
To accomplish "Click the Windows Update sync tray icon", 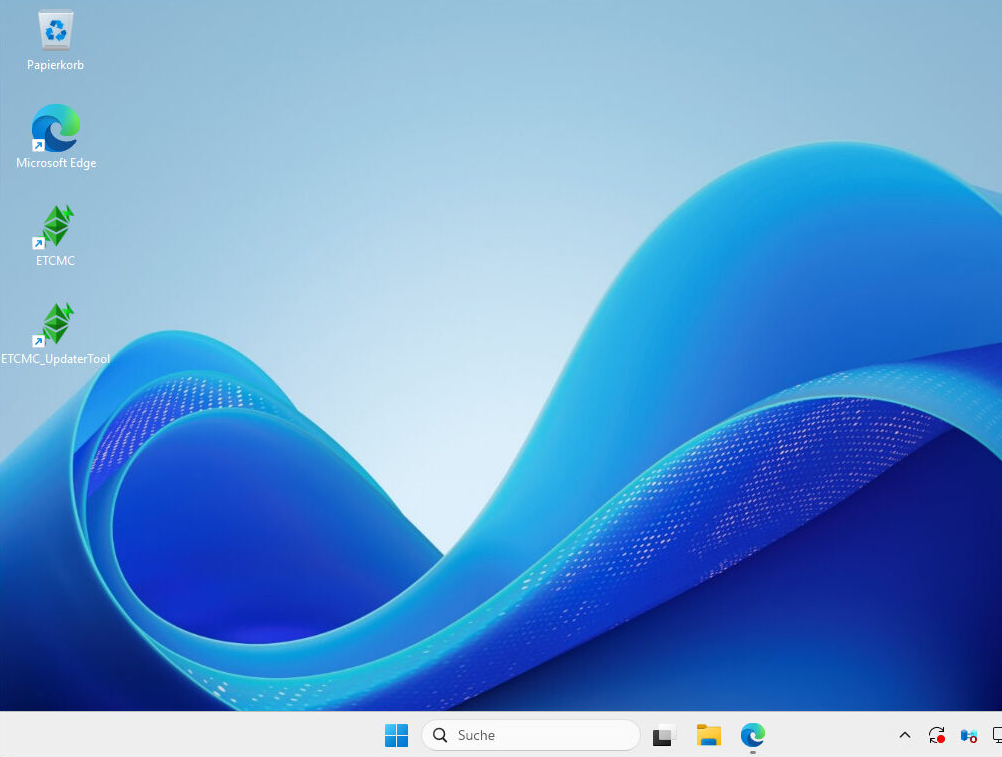I will click(937, 735).
